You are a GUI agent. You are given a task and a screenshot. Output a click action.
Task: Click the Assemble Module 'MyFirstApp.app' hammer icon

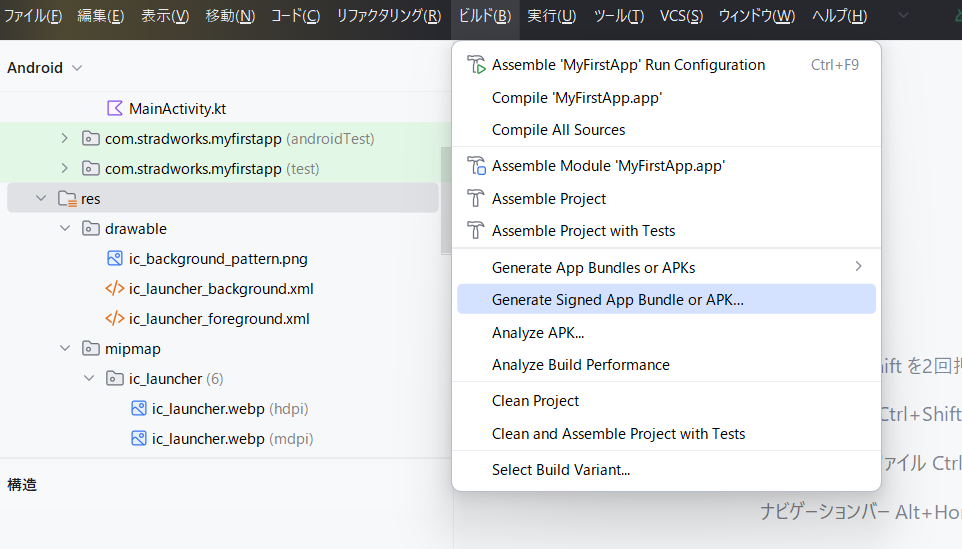(475, 166)
